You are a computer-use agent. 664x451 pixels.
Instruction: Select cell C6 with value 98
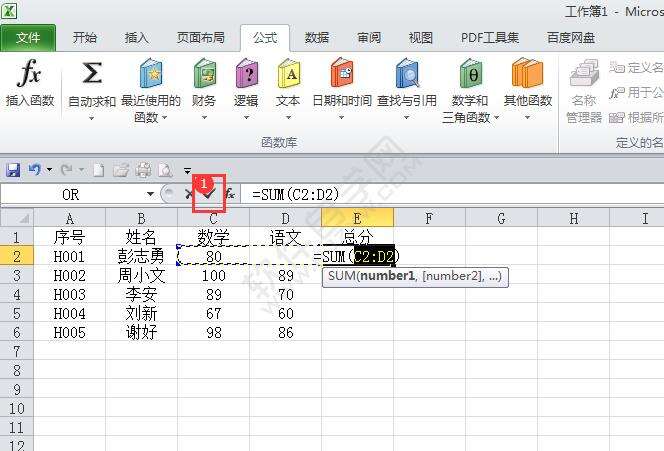[213, 332]
